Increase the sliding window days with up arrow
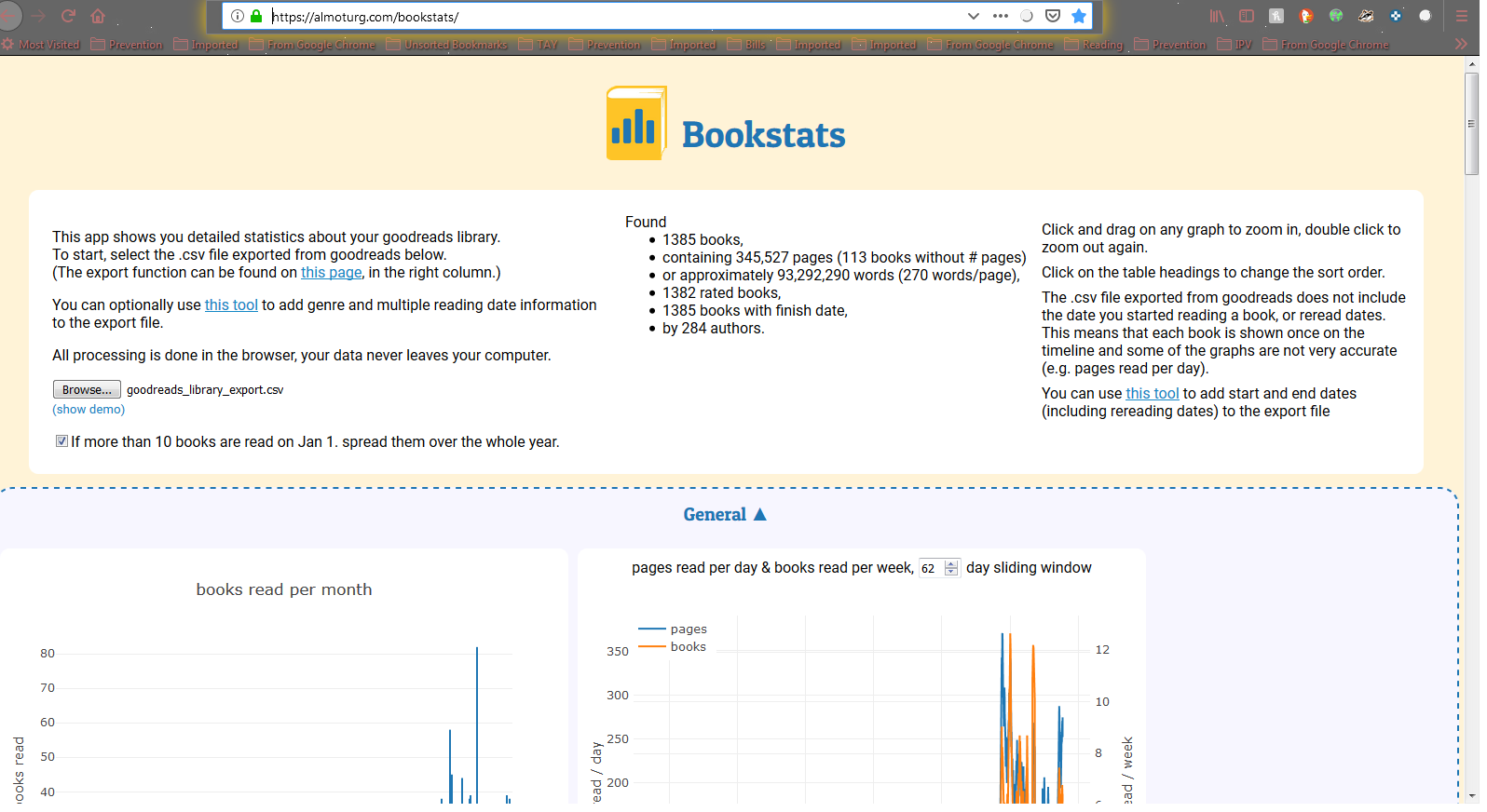 coord(951,564)
